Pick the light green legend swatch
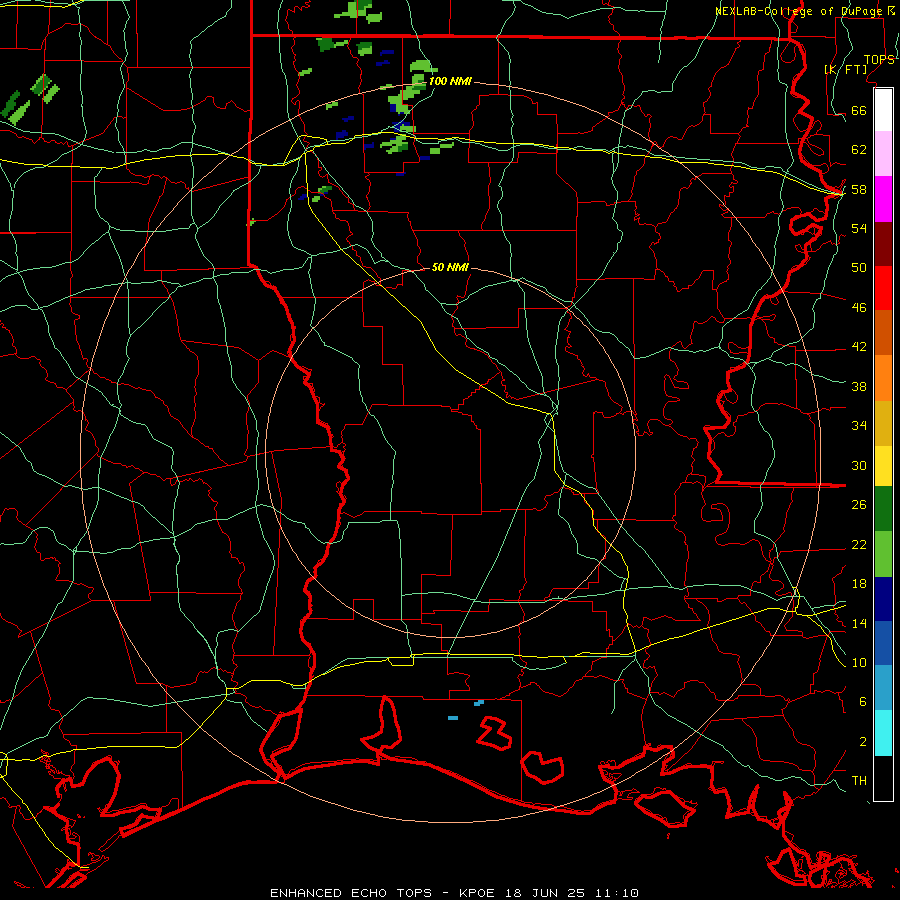 883,554
